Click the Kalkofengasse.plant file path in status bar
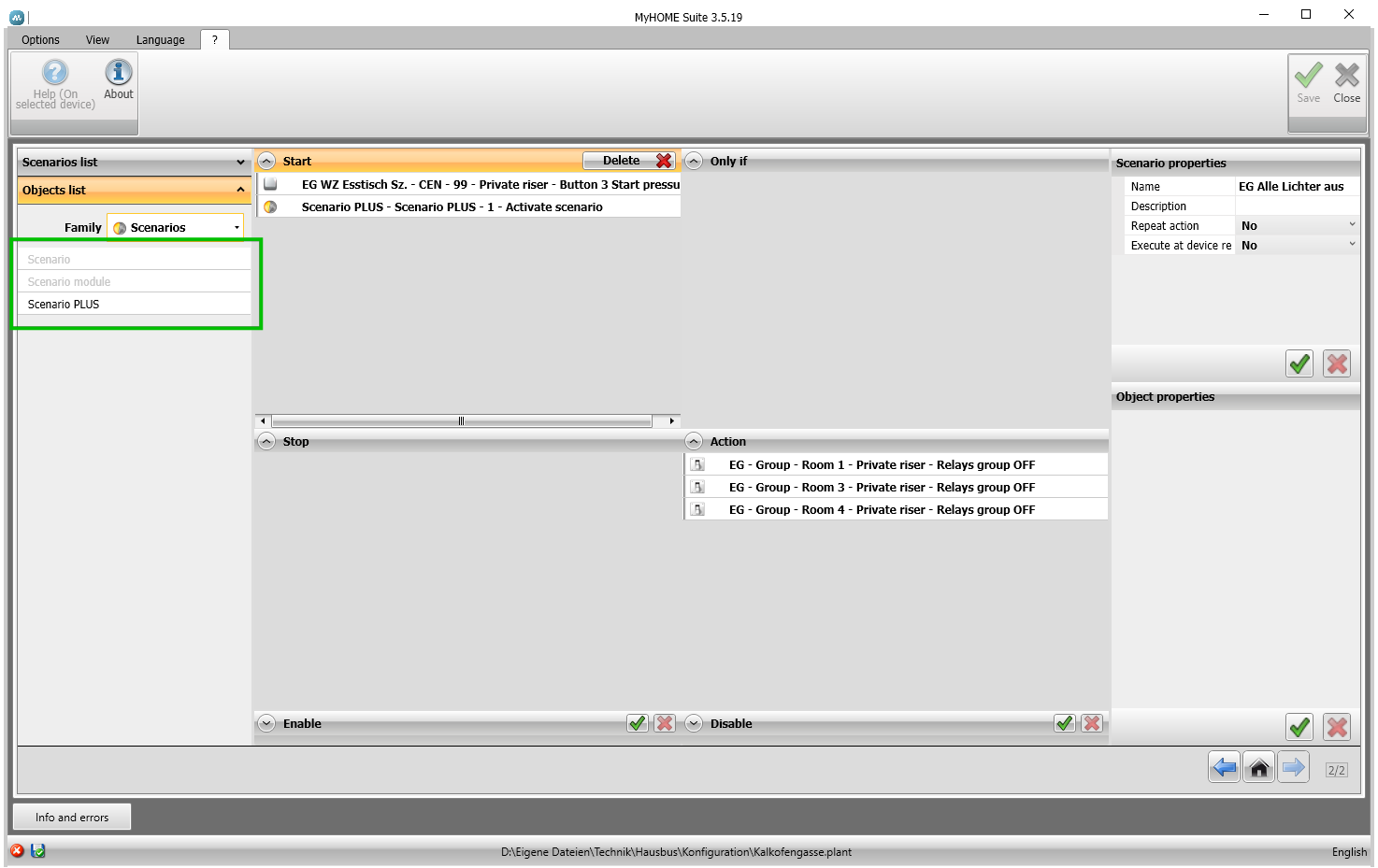Screen dimensions: 1378x868 (676, 852)
